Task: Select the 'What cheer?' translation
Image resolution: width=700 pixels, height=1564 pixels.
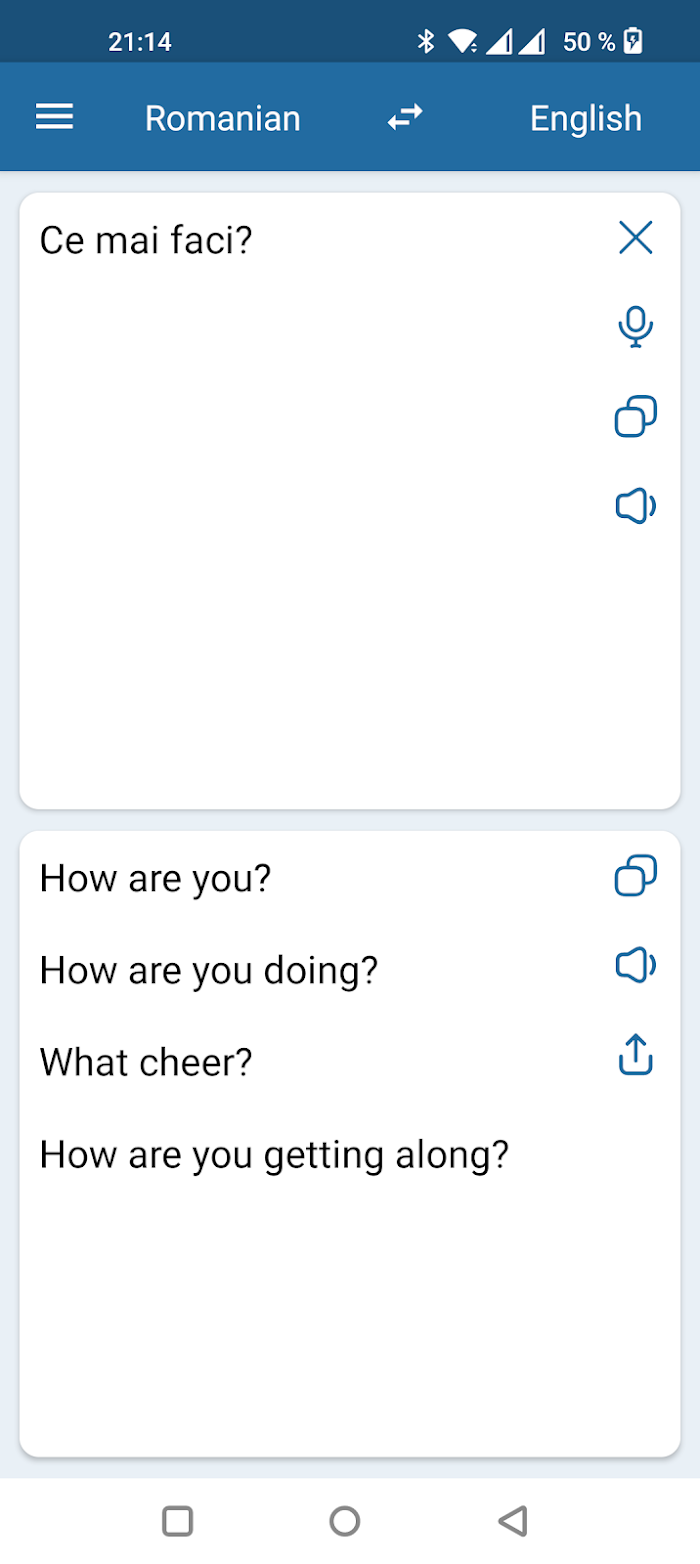Action: (146, 1062)
